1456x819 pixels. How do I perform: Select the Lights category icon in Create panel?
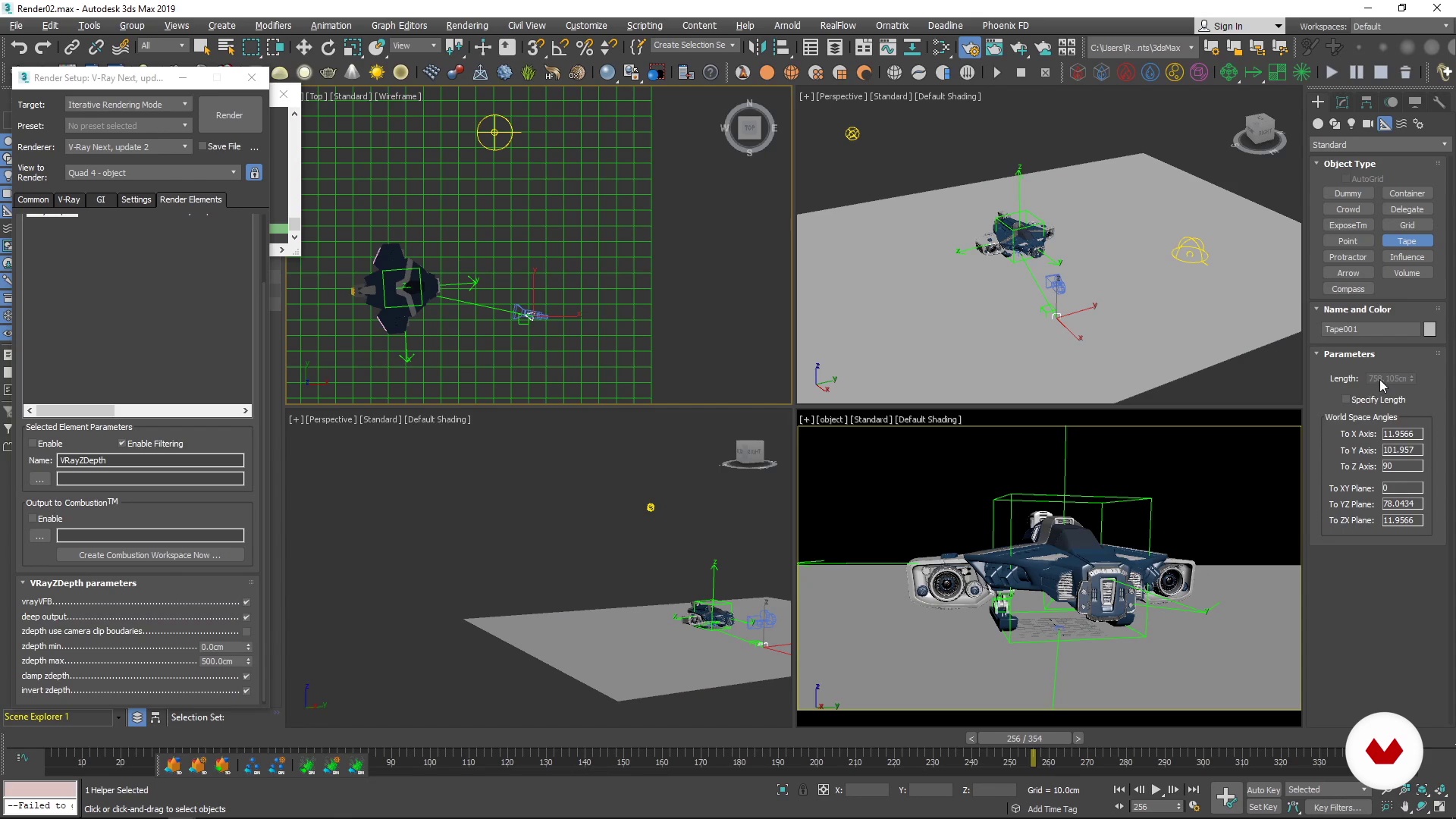click(1351, 124)
